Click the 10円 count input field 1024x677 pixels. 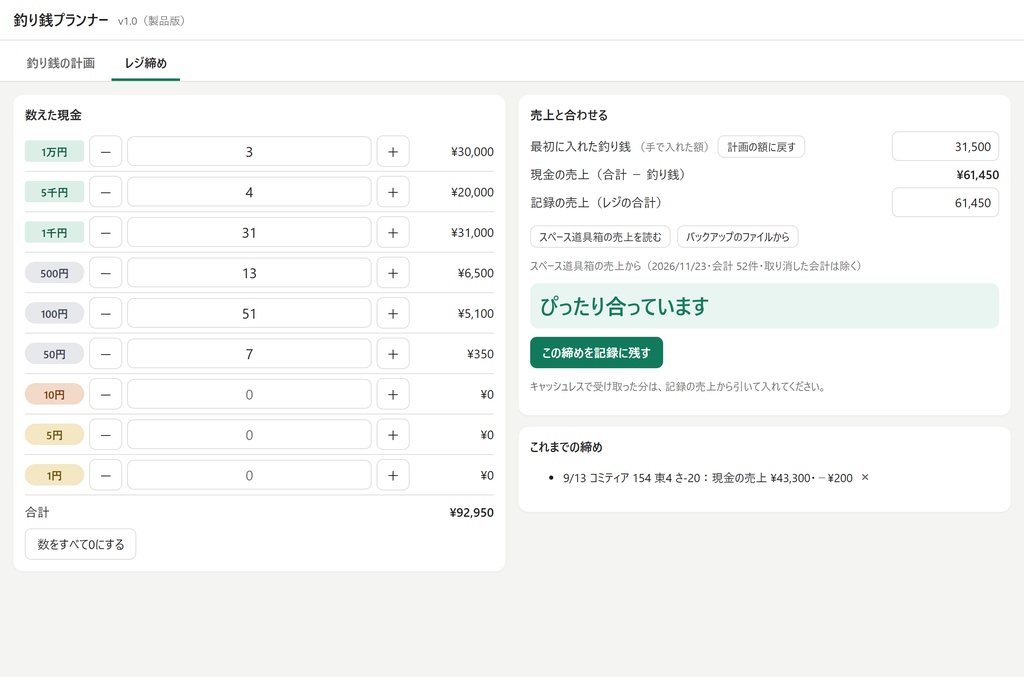249,394
